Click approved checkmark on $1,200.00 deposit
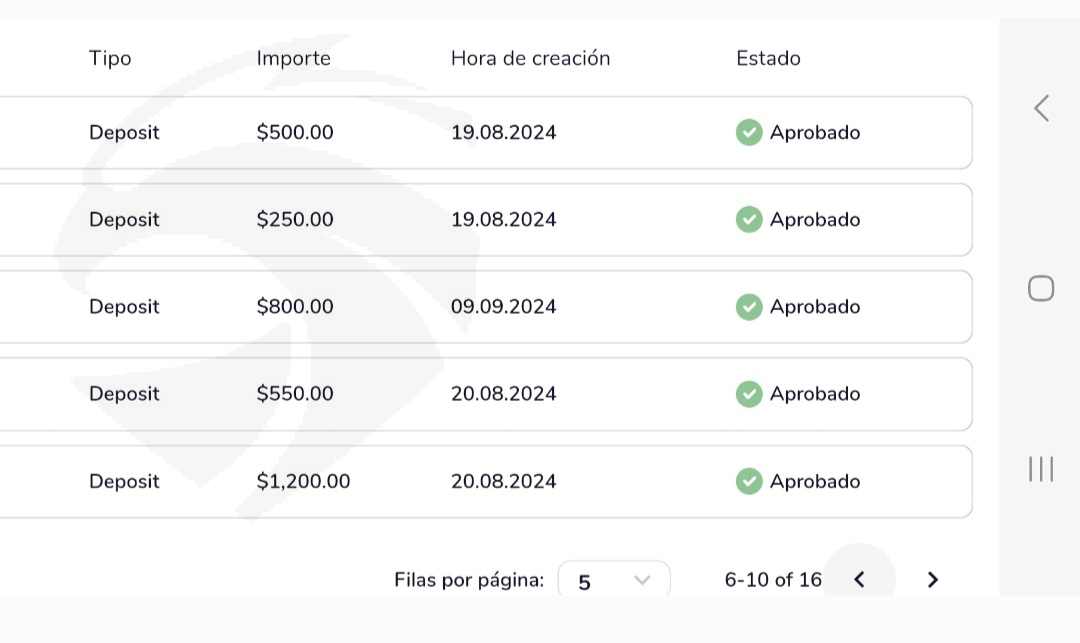This screenshot has width=1080, height=643. pyautogui.click(x=749, y=481)
